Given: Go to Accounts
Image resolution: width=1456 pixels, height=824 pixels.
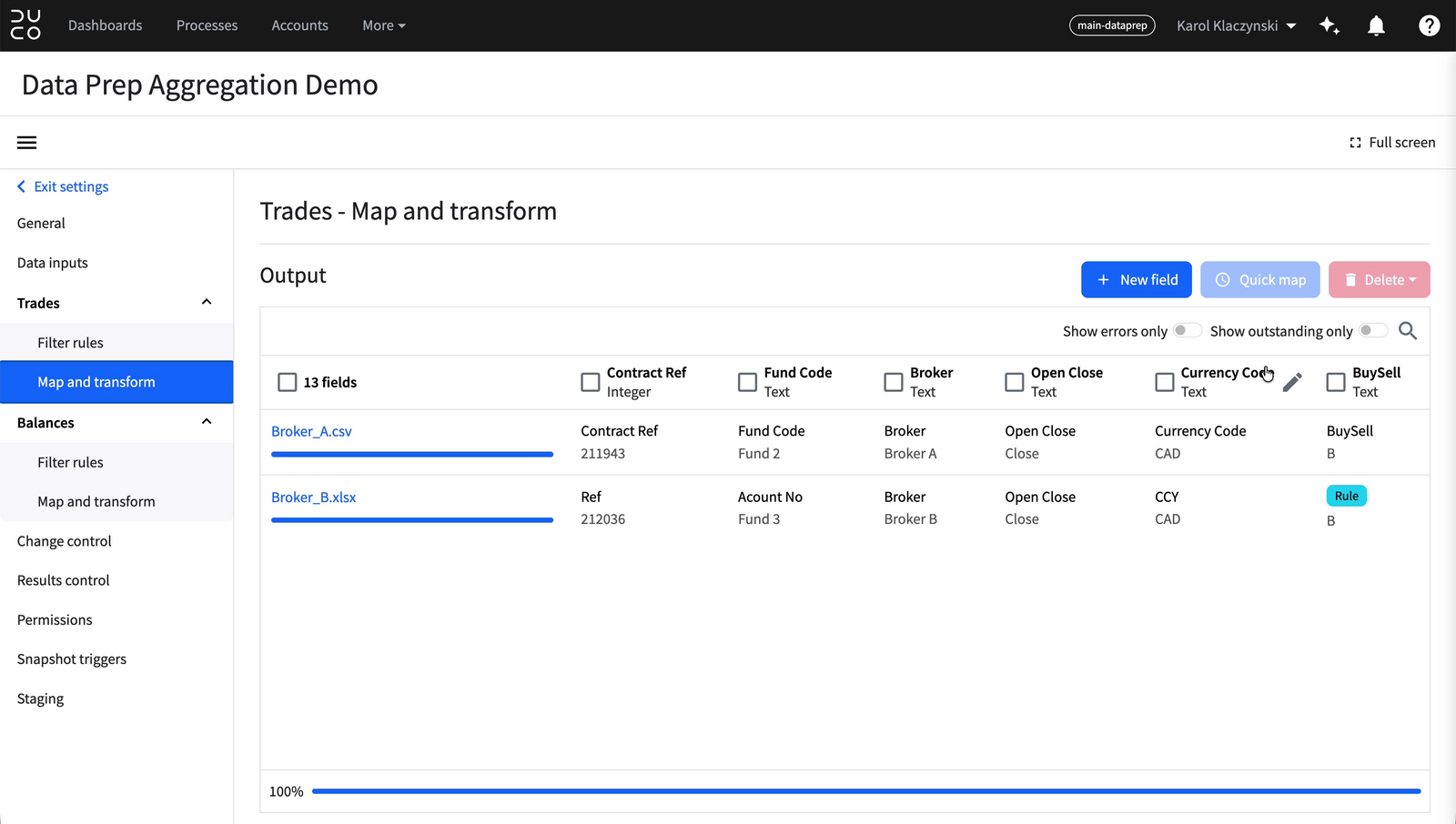Looking at the screenshot, I should coord(299,25).
